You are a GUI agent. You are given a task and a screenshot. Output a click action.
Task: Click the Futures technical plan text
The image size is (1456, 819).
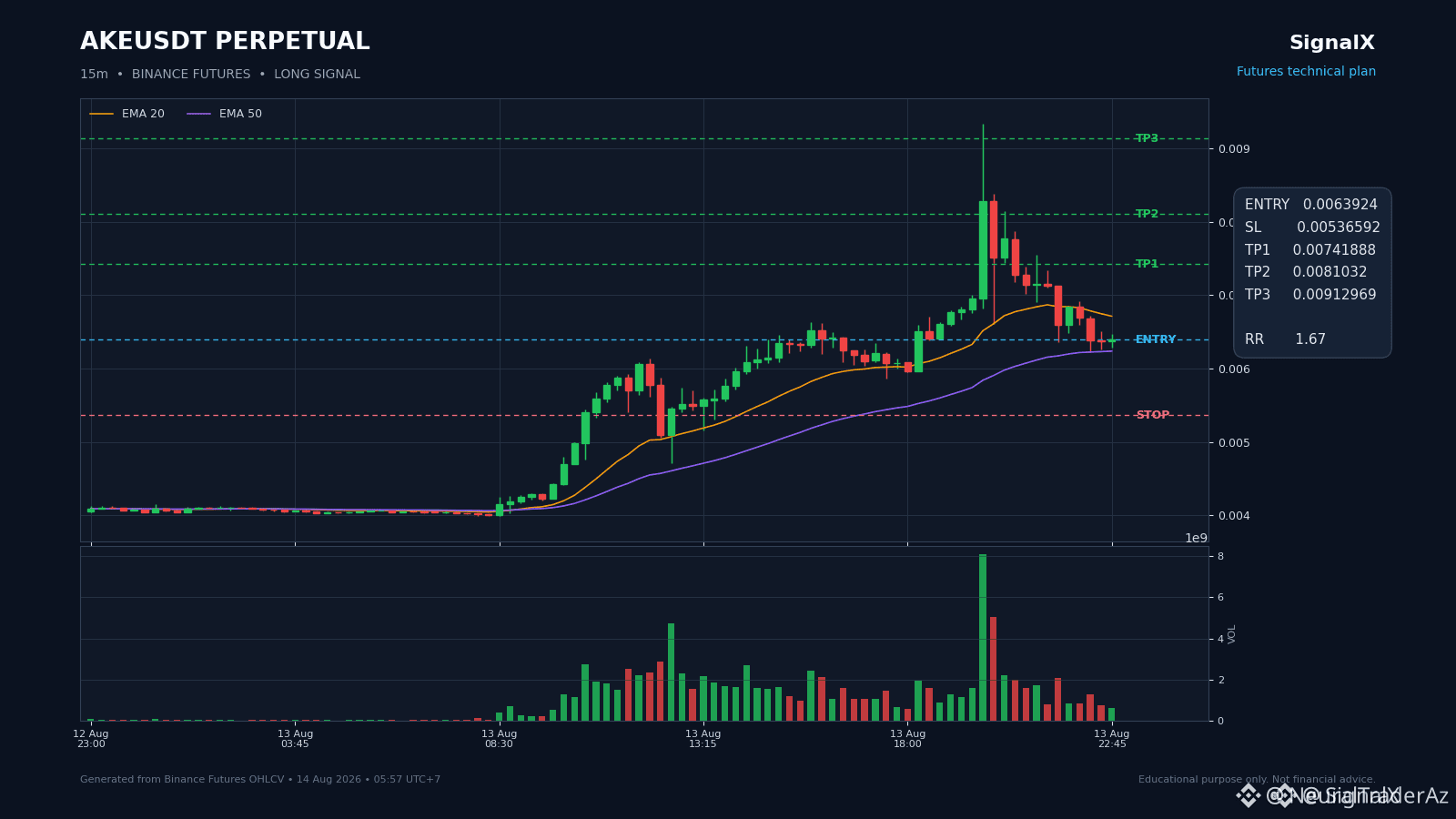point(1306,72)
